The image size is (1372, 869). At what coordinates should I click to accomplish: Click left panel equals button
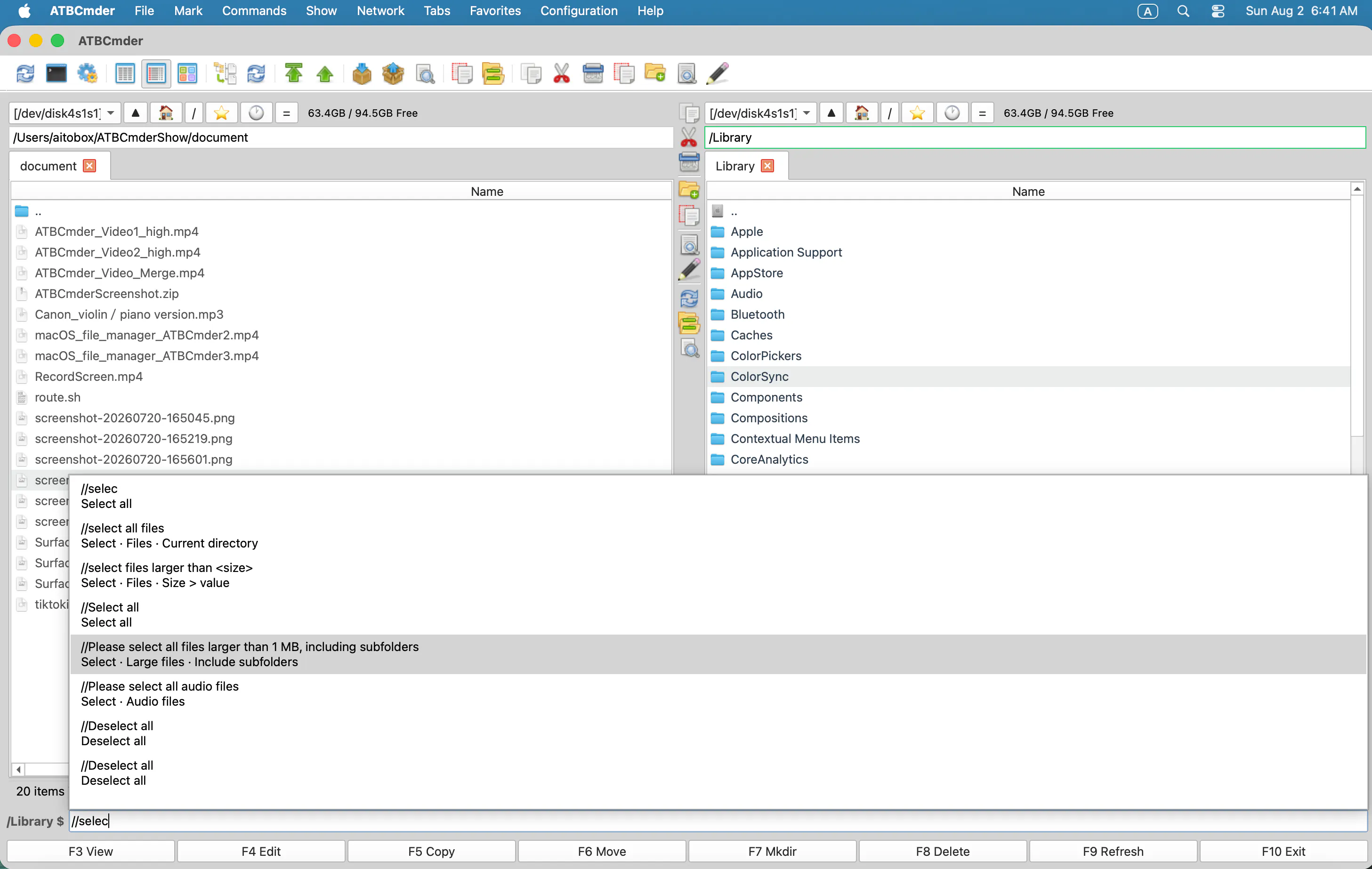click(287, 113)
